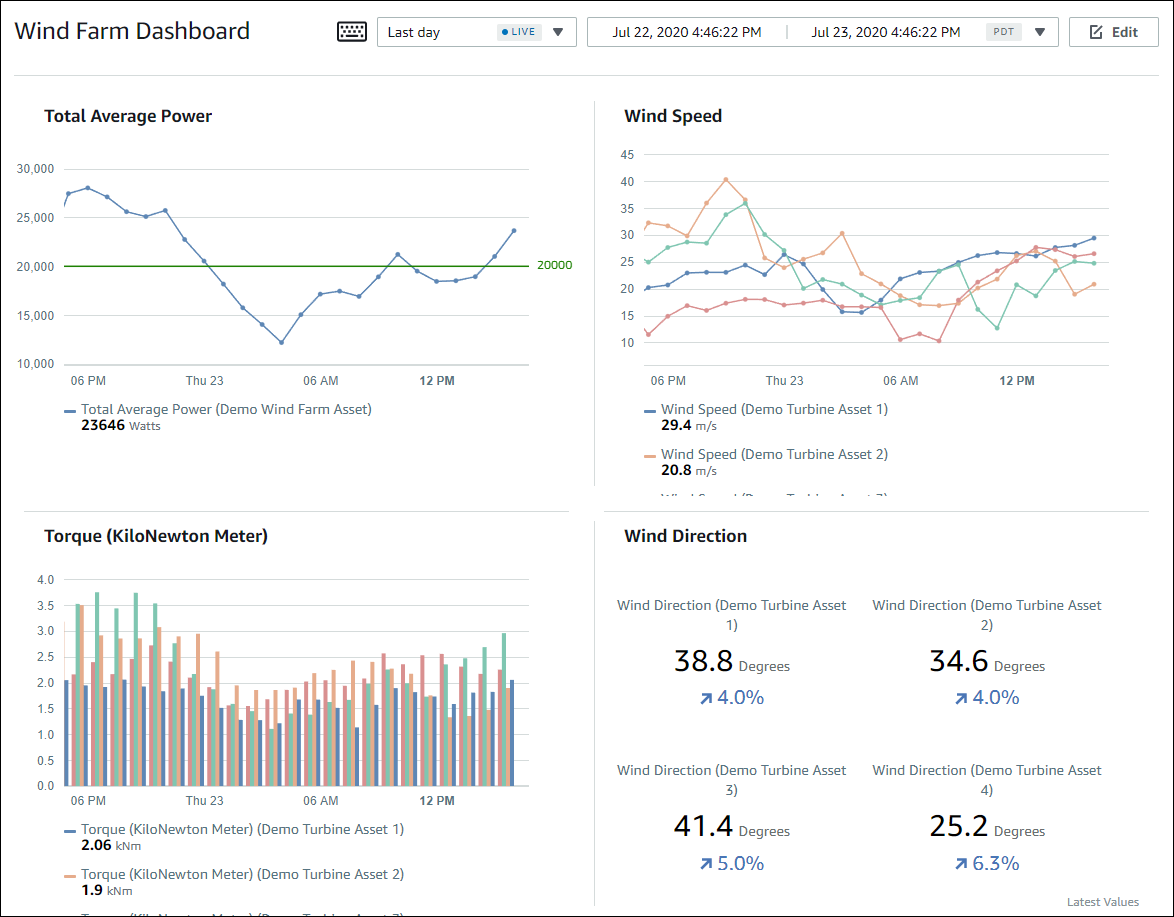Toggle the Total Average Power legend entry
This screenshot has width=1174, height=917.
coord(226,408)
